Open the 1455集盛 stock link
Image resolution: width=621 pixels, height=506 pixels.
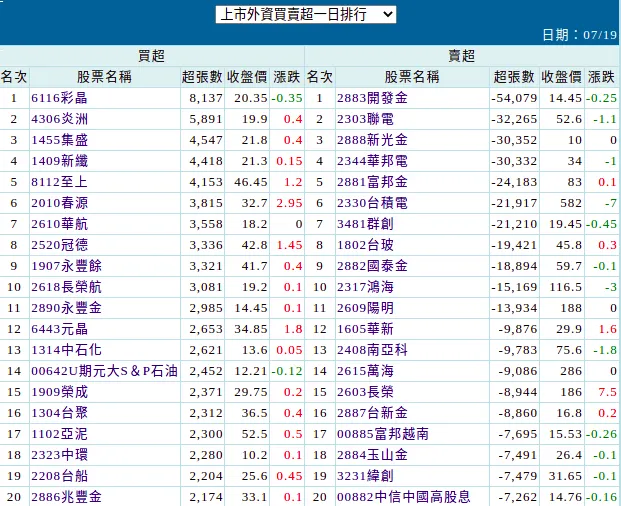(x=59, y=140)
